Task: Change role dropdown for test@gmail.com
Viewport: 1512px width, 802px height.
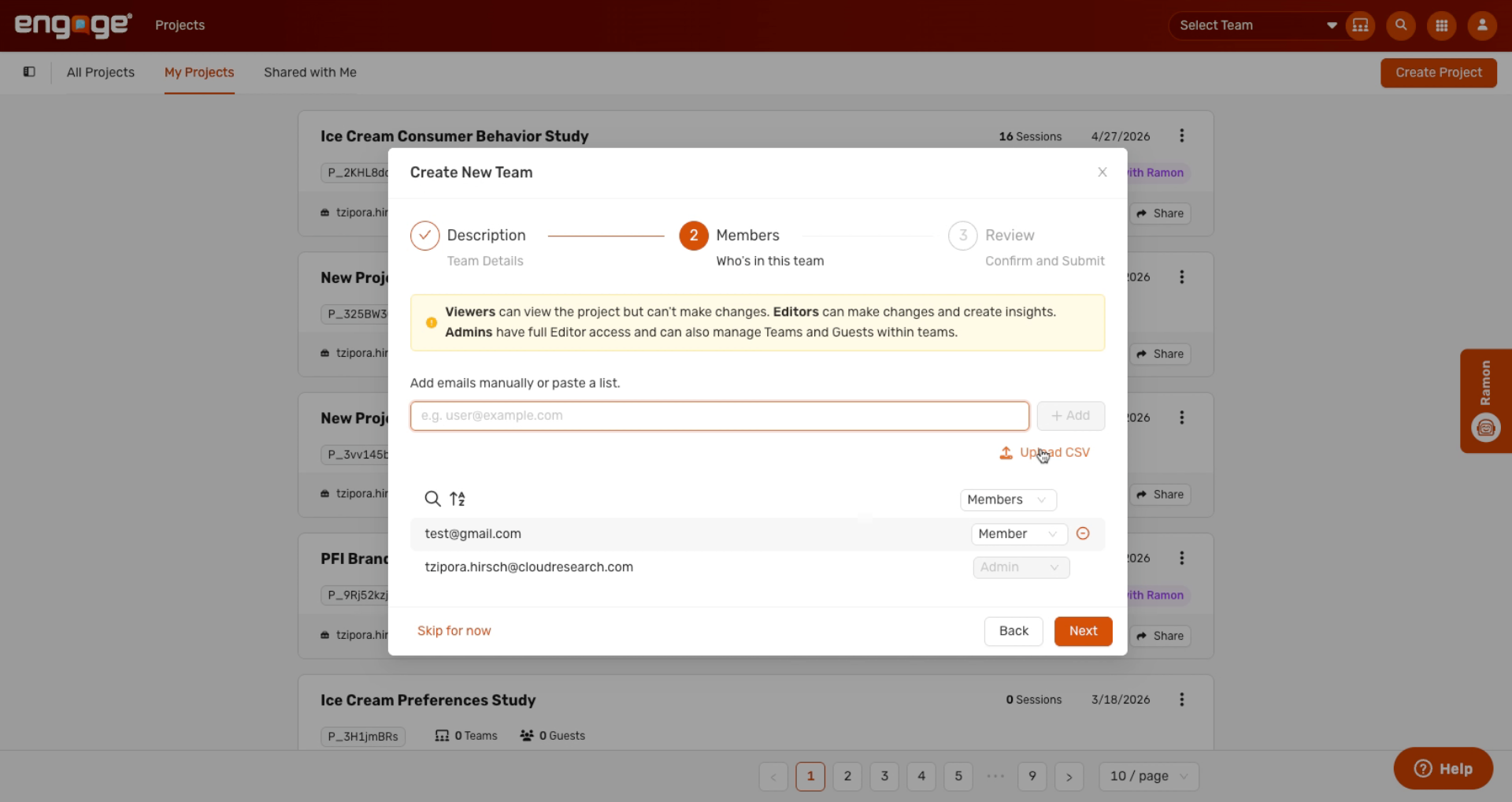Action: [x=1018, y=533]
